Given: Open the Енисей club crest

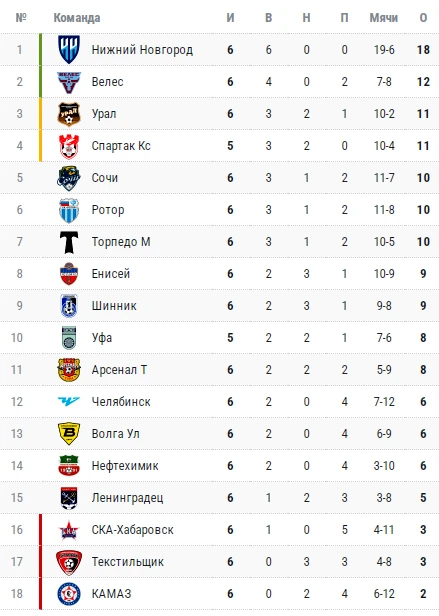Looking at the screenshot, I should pos(69,274).
